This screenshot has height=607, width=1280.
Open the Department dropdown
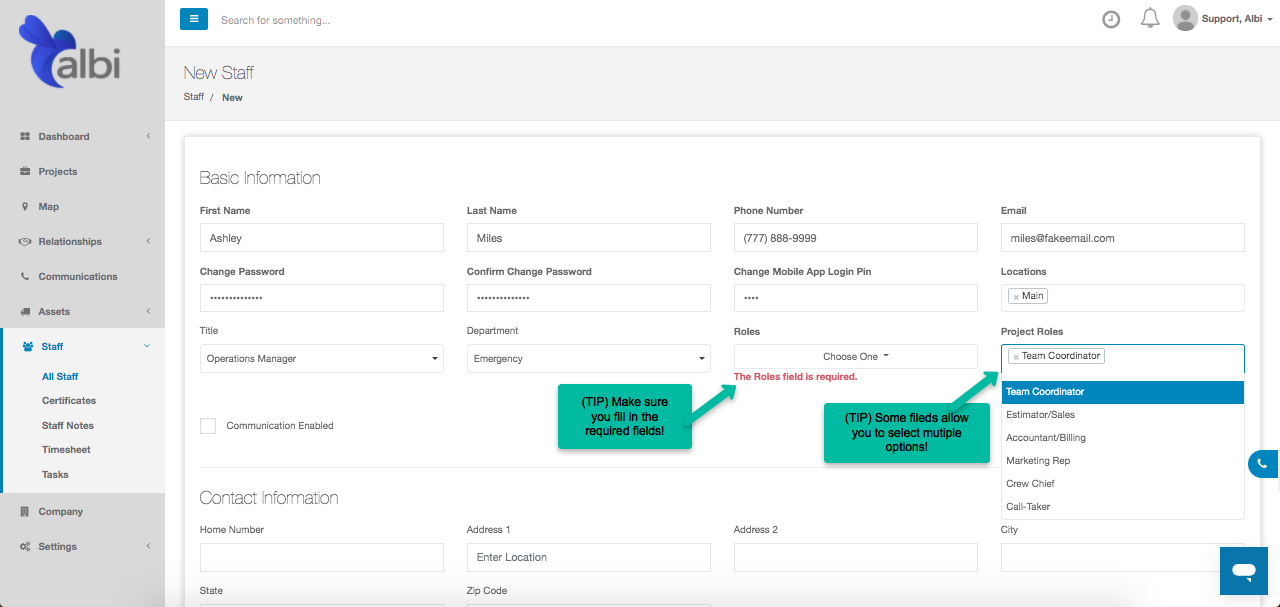(589, 358)
